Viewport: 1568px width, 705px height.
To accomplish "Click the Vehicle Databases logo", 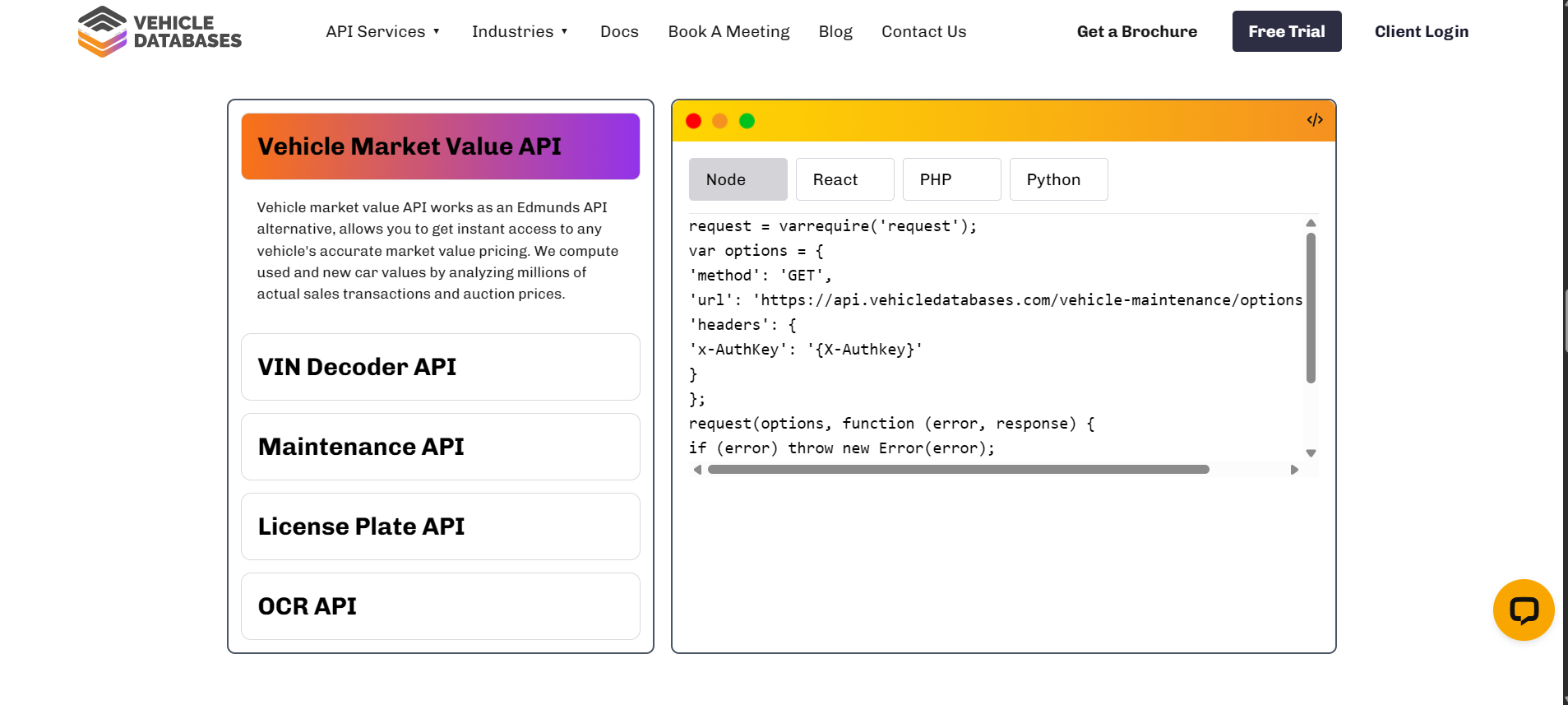I will click(160, 31).
